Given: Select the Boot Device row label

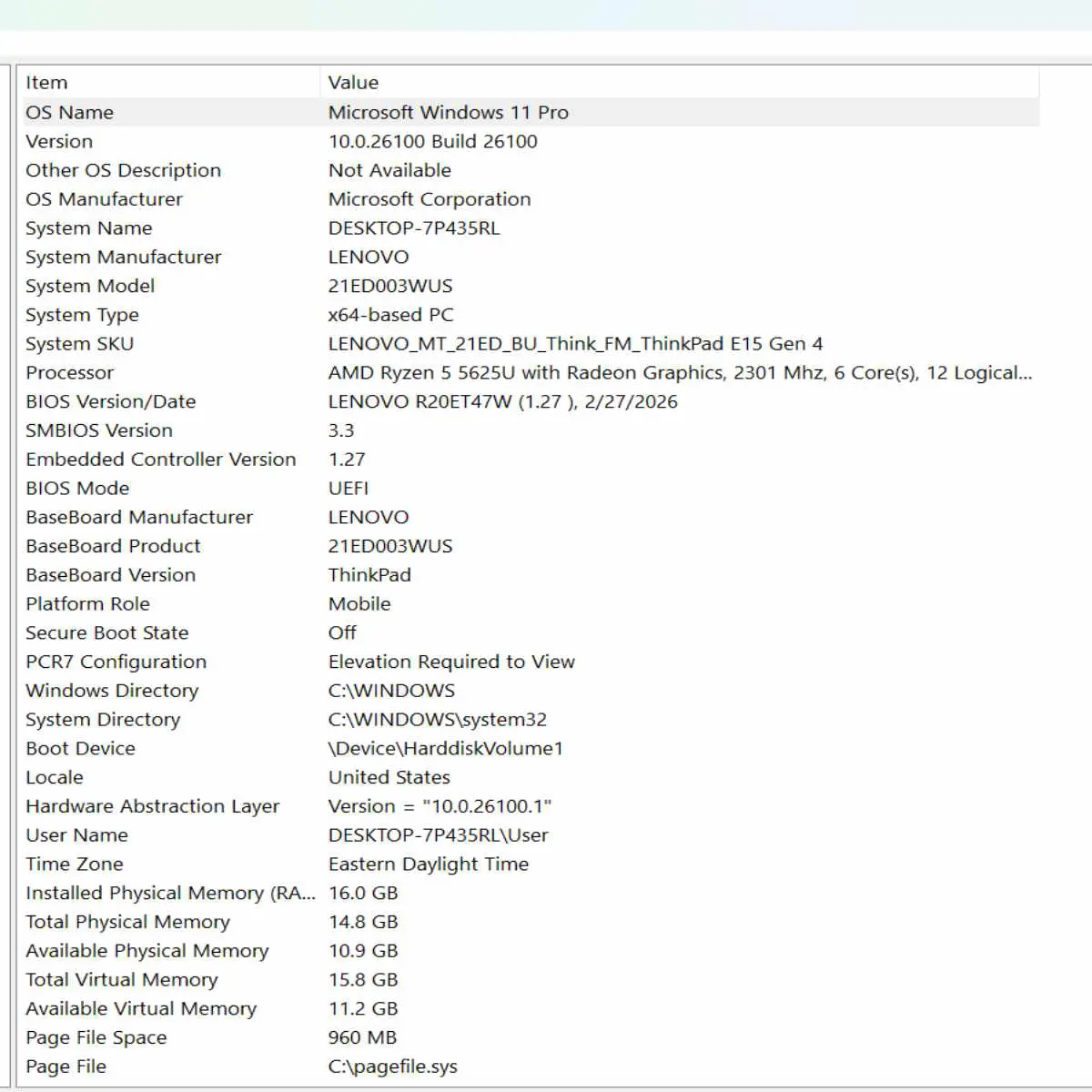Looking at the screenshot, I should [x=80, y=749].
